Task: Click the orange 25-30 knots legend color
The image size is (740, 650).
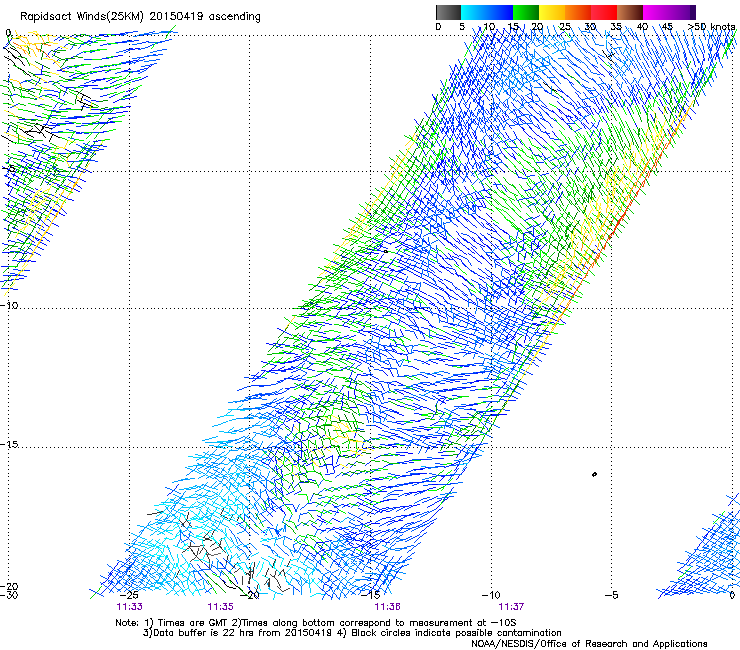Action: coord(578,12)
